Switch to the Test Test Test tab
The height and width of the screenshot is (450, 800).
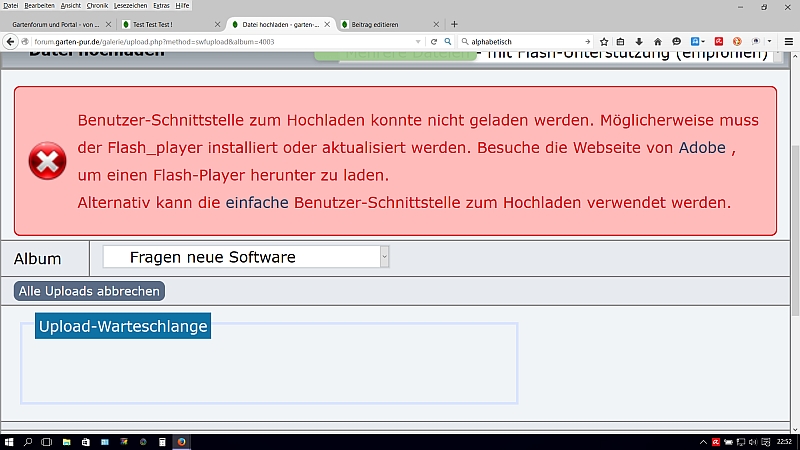[x=160, y=23]
